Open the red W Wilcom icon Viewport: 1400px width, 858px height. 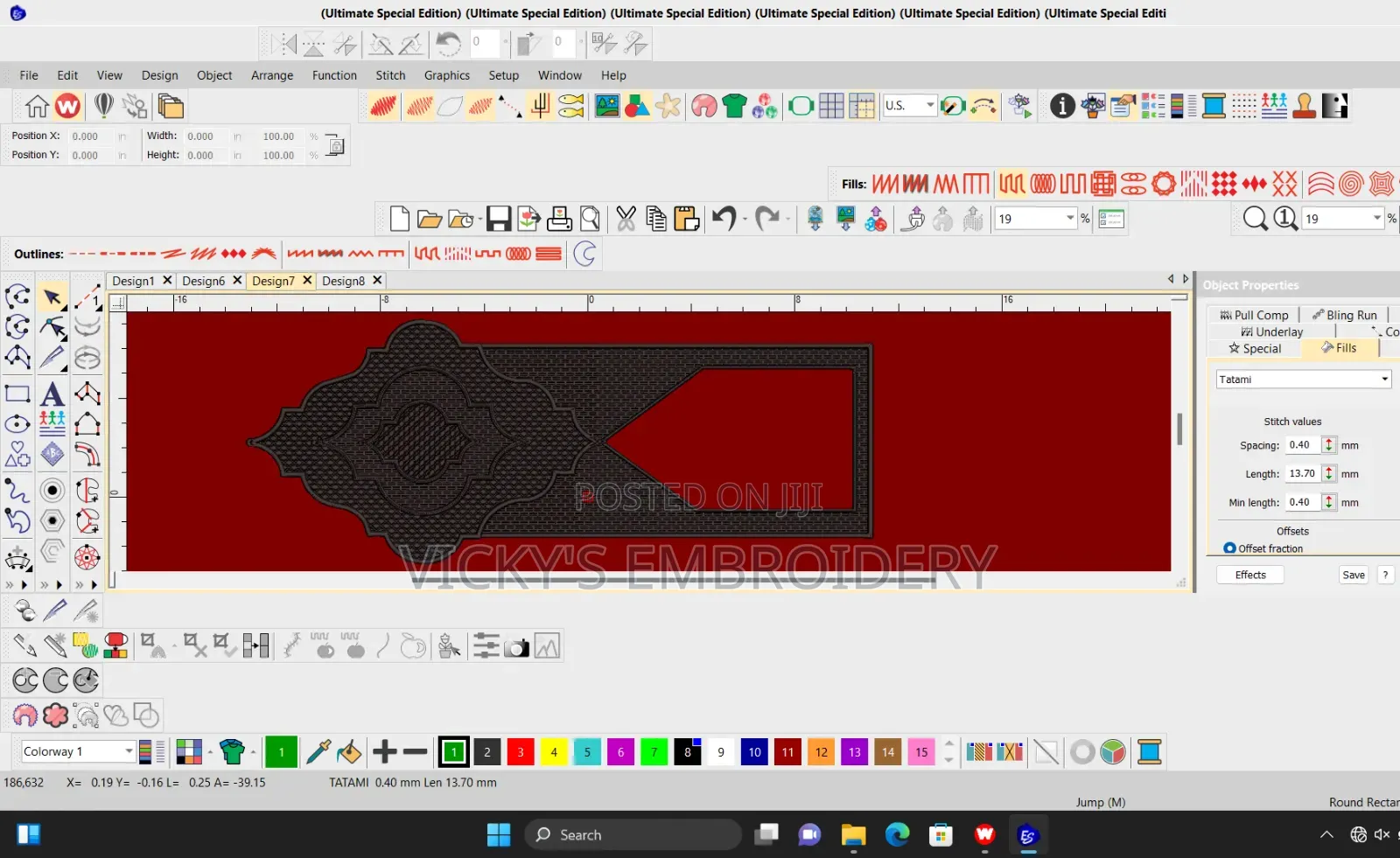pyautogui.click(x=67, y=106)
